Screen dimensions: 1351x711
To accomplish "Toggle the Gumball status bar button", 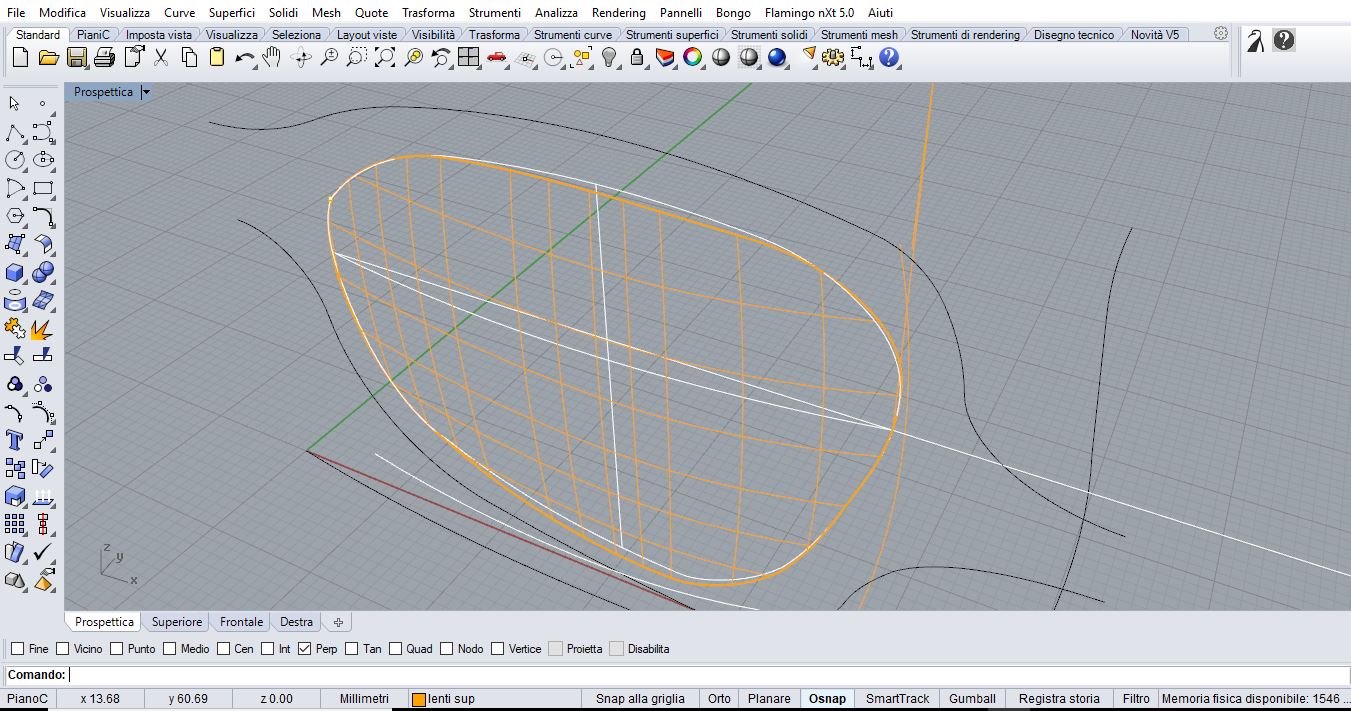I will tap(971, 699).
